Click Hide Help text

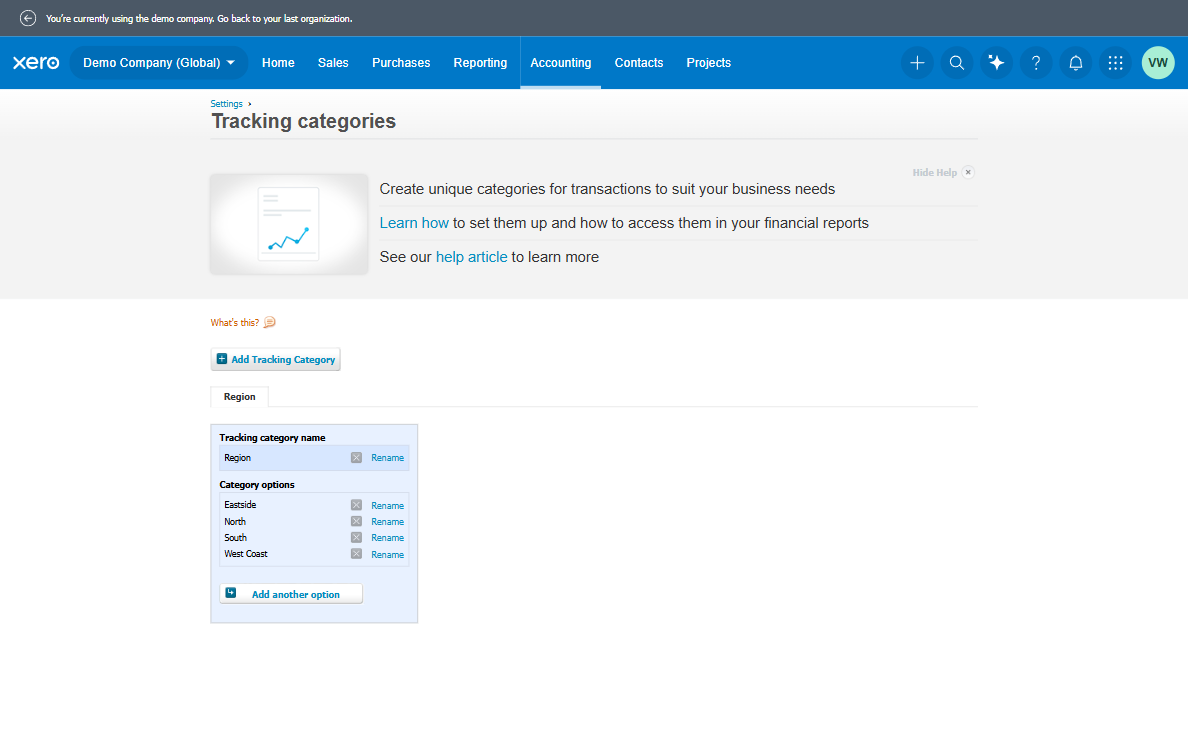[x=934, y=173]
